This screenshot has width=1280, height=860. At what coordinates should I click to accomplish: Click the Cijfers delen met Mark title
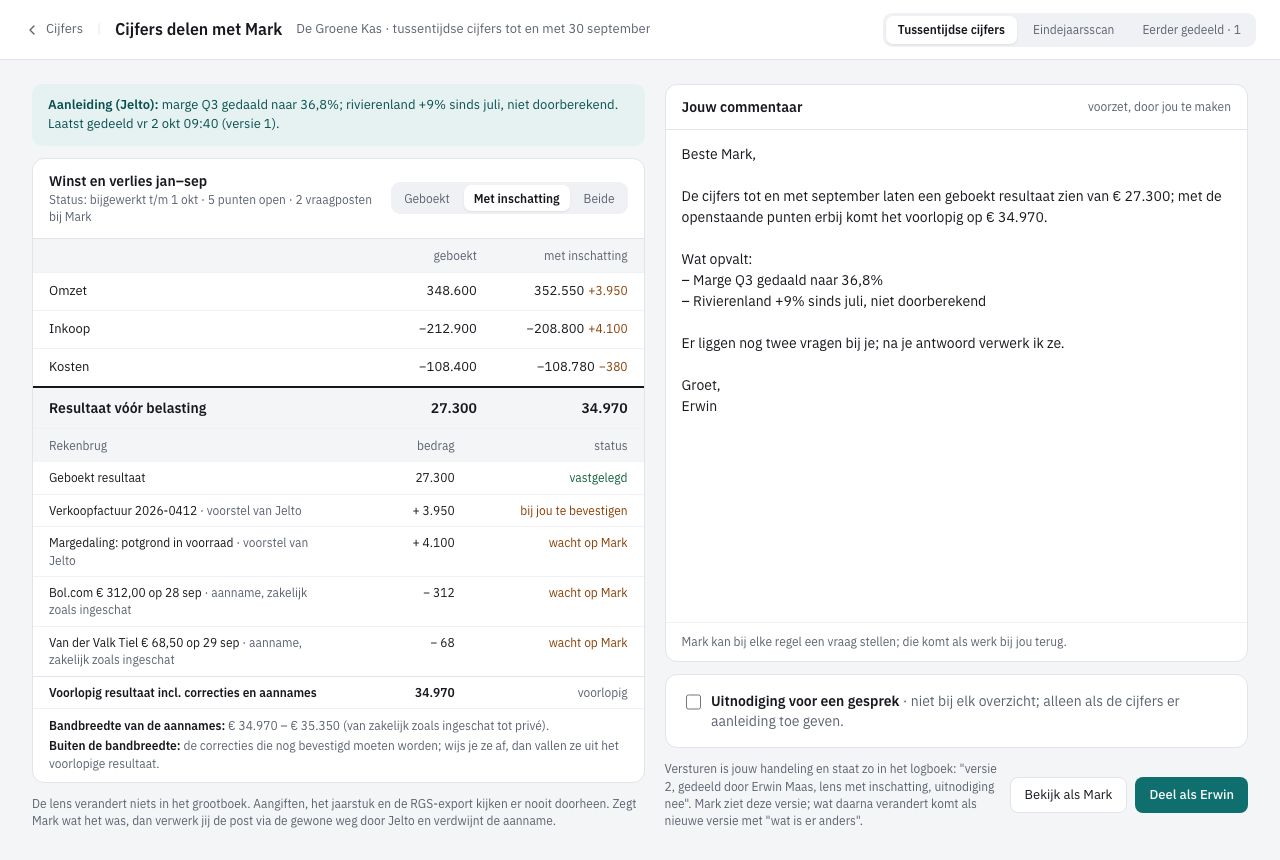pos(199,29)
